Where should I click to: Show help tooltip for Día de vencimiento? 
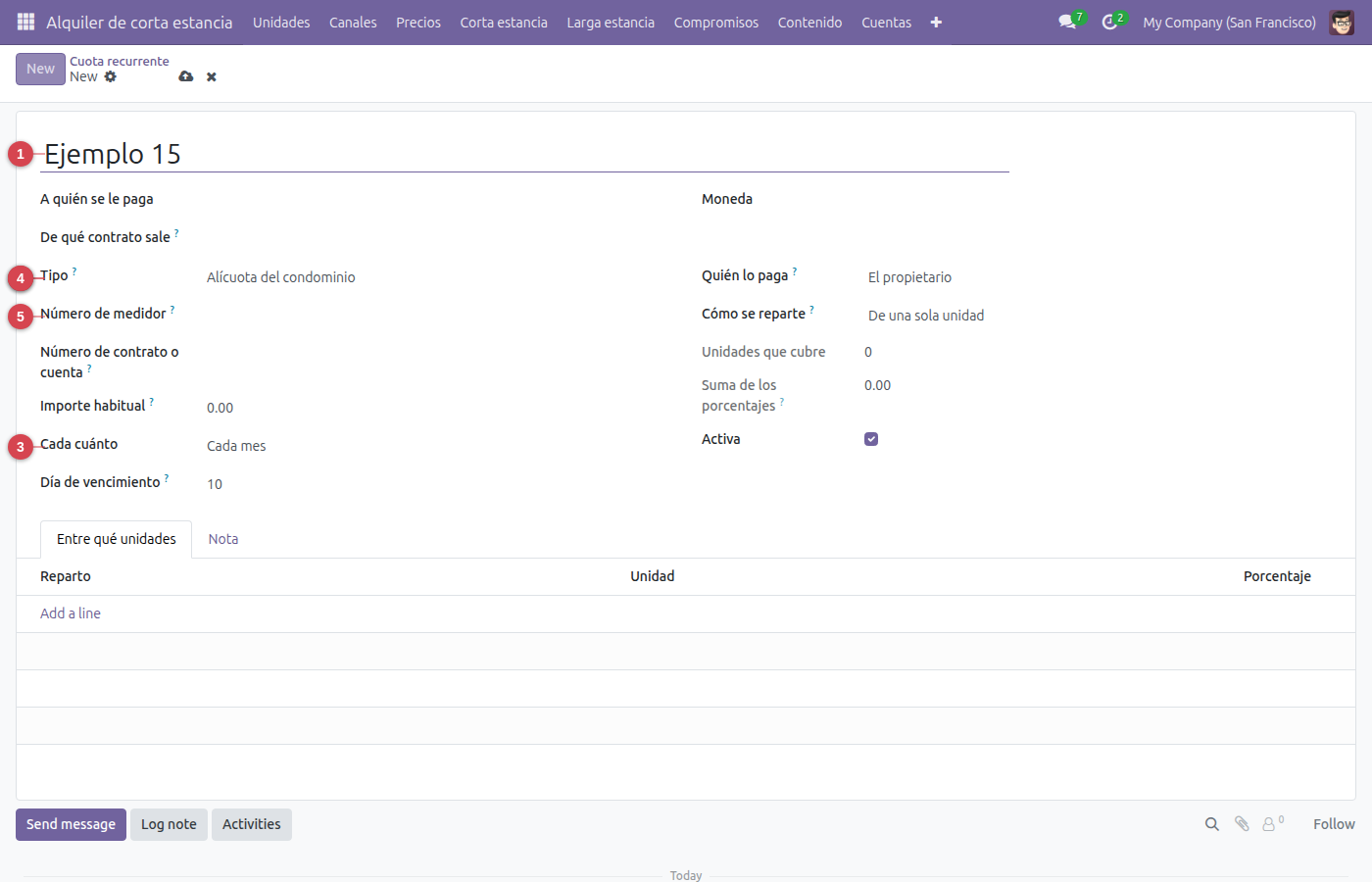click(167, 478)
